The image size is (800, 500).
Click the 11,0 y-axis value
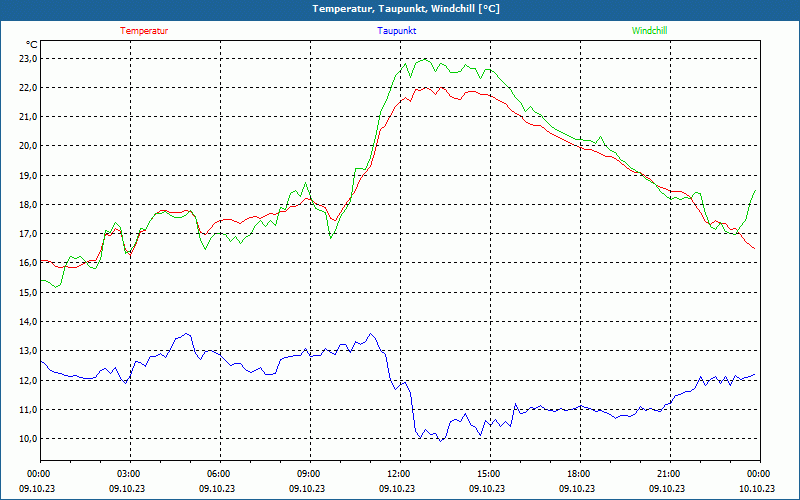point(29,409)
